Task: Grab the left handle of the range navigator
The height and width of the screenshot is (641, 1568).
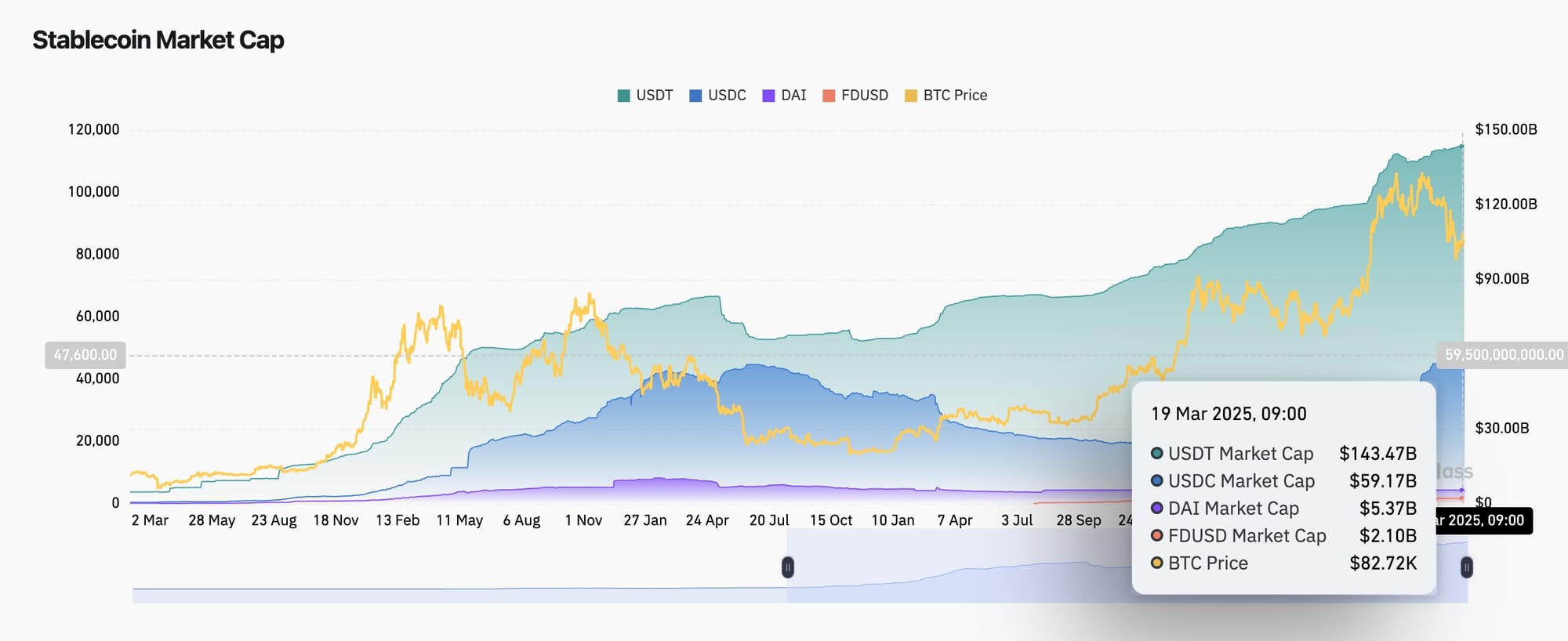Action: tap(788, 567)
